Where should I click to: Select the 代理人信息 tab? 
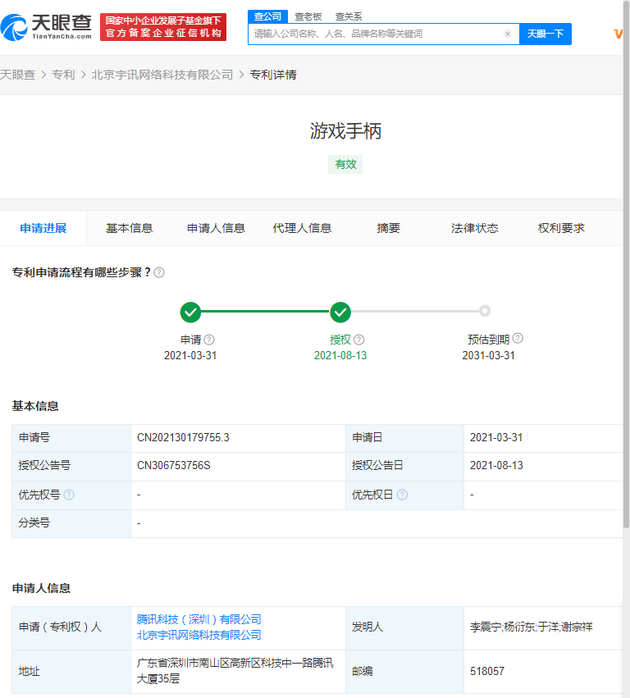coord(302,228)
